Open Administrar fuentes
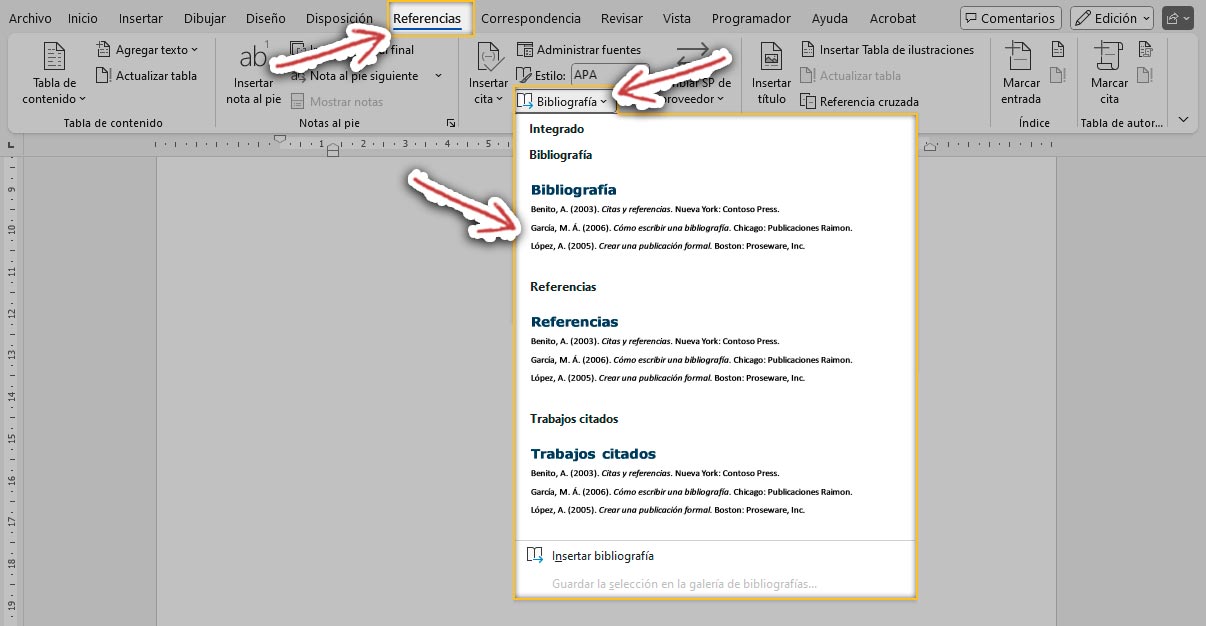The width and height of the screenshot is (1206, 626). [579, 50]
